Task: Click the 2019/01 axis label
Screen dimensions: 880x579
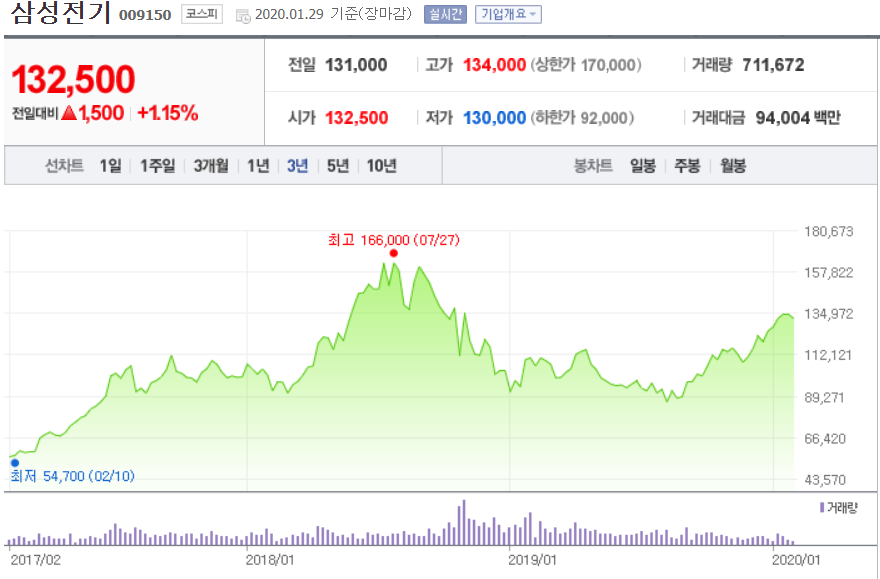Action: point(532,560)
